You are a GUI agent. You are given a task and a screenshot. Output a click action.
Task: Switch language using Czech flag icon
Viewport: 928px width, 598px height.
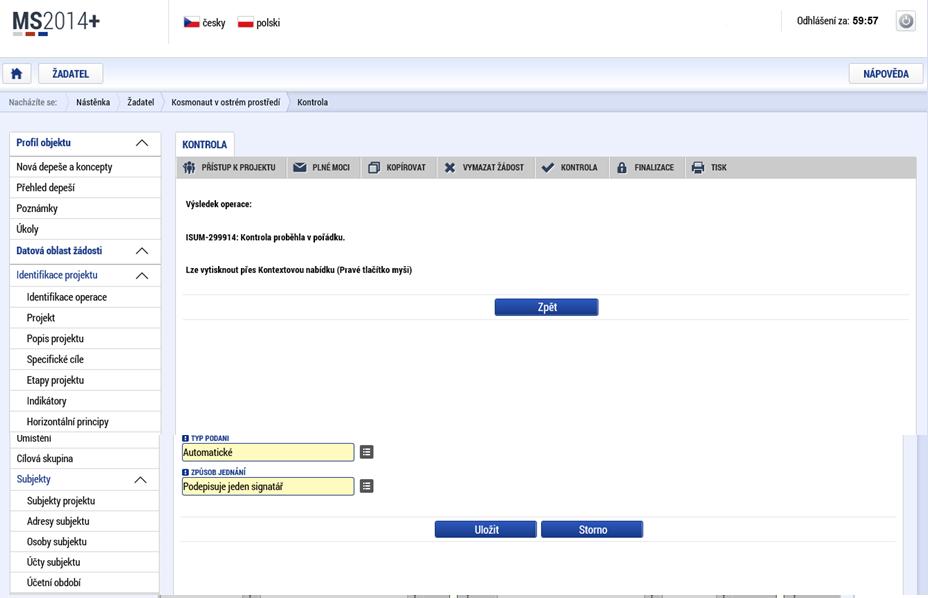click(191, 22)
